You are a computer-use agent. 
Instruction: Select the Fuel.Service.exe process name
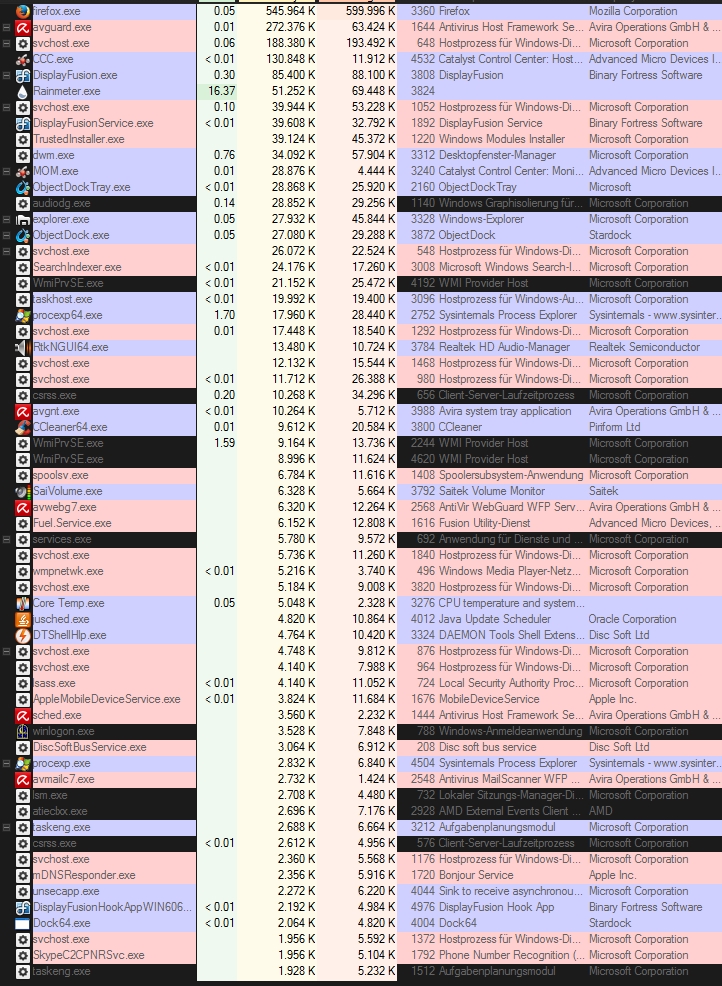pyautogui.click(x=72, y=523)
